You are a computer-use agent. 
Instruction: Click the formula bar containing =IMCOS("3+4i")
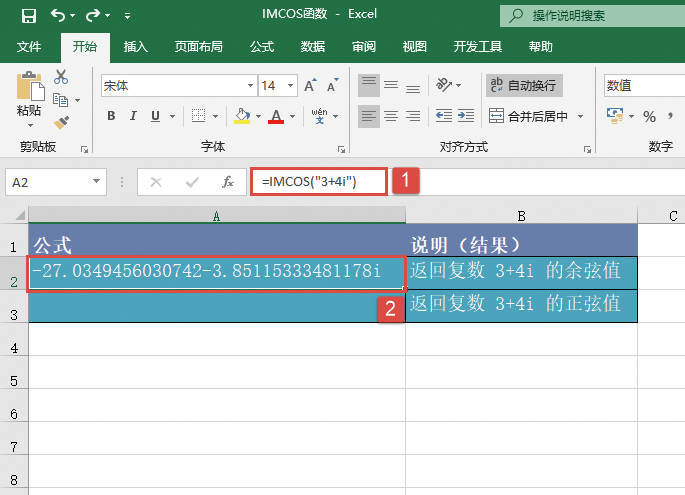point(318,182)
